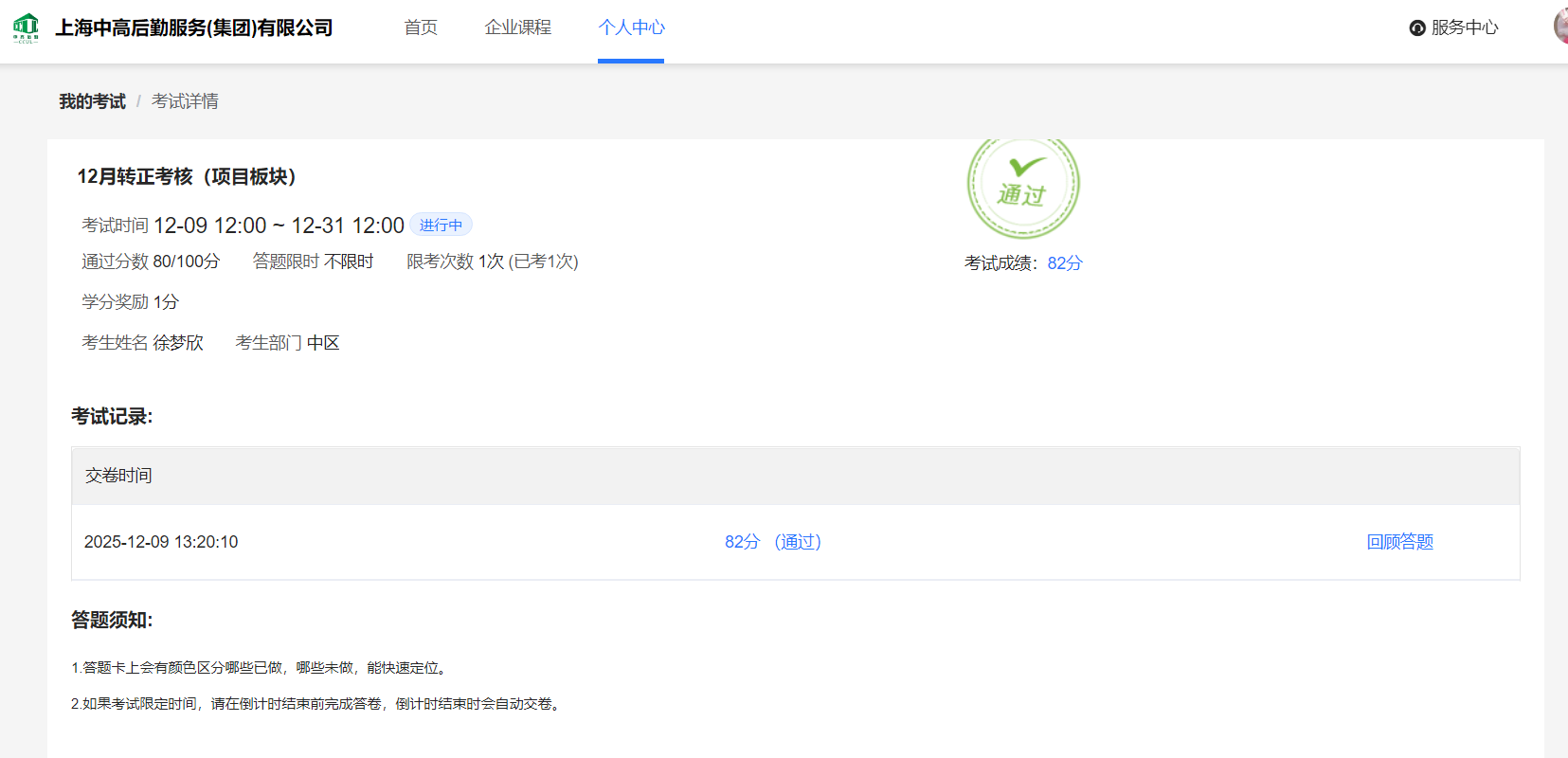The image size is (1568, 758).
Task: Open the 服务中心 text link
Action: (1465, 27)
